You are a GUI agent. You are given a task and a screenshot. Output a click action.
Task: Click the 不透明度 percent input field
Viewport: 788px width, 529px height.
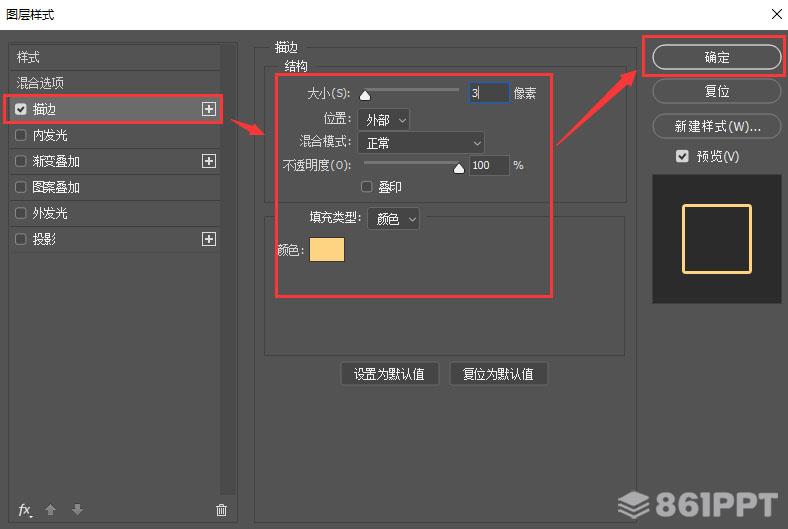tap(489, 165)
